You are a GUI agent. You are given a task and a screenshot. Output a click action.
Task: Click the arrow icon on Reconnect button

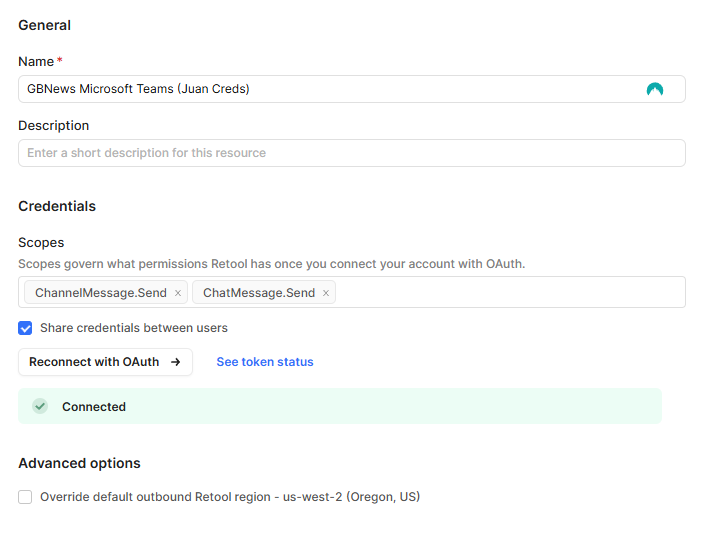pyautogui.click(x=176, y=362)
